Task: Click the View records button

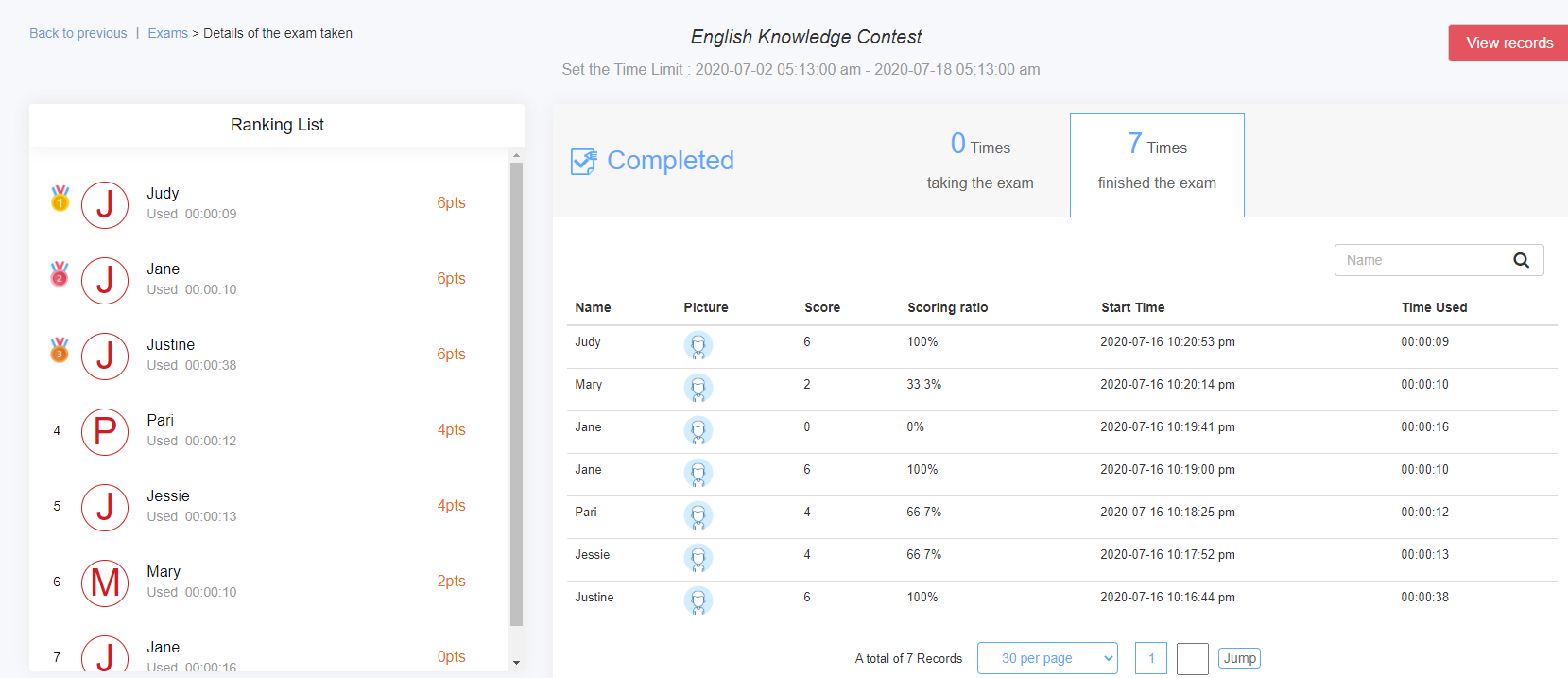Action: click(1508, 43)
